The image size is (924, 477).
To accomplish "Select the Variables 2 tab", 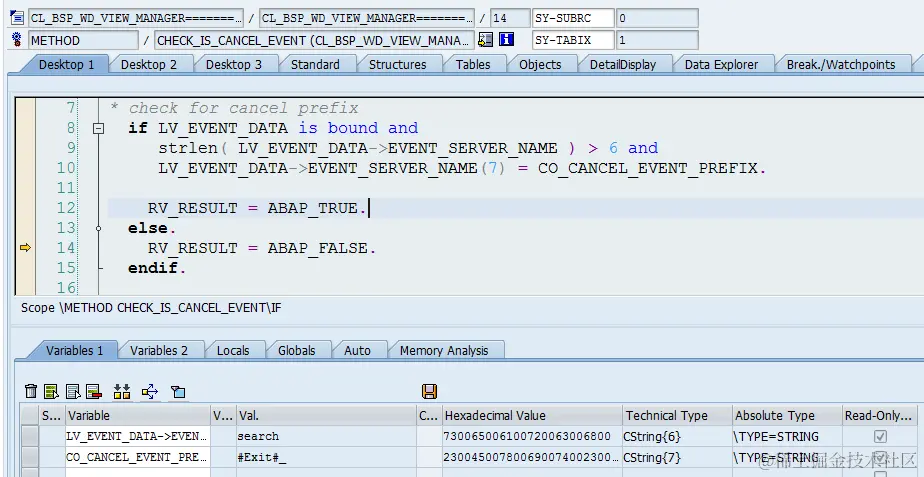I will (x=159, y=350).
